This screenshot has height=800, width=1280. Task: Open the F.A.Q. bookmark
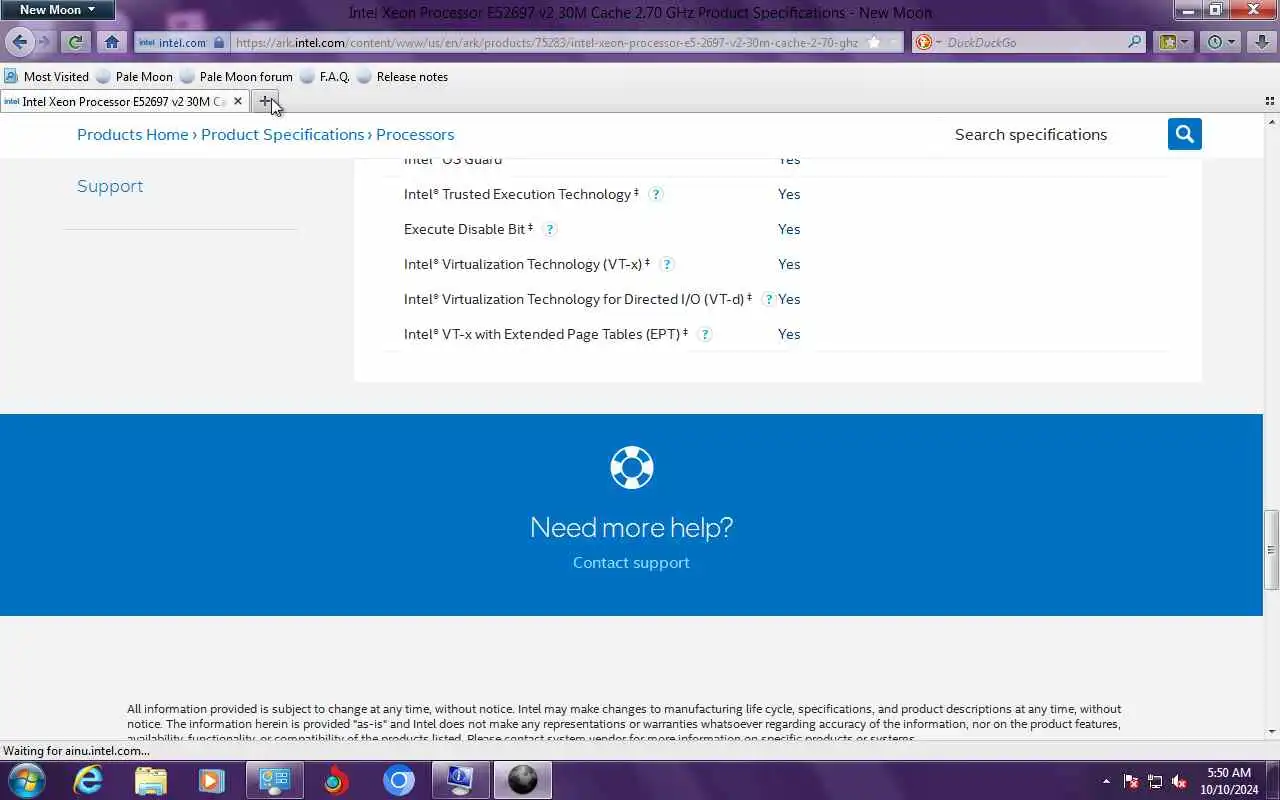pos(324,76)
